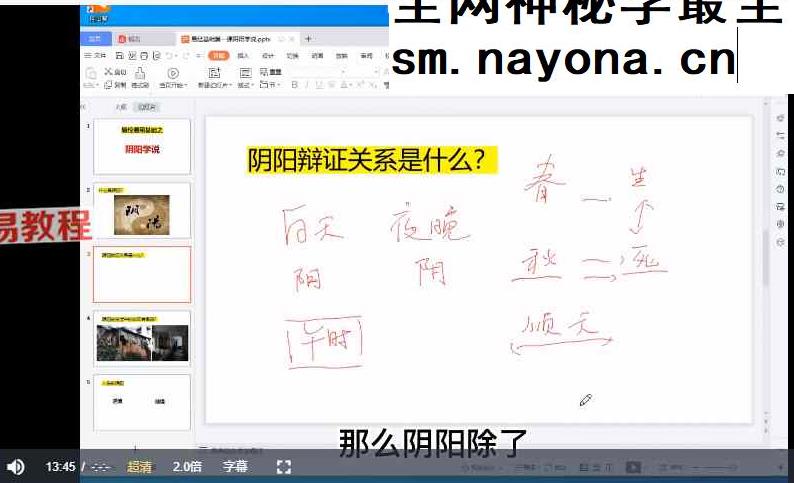Go to the blue 首页 home tab
The height and width of the screenshot is (483, 794).
point(95,38)
